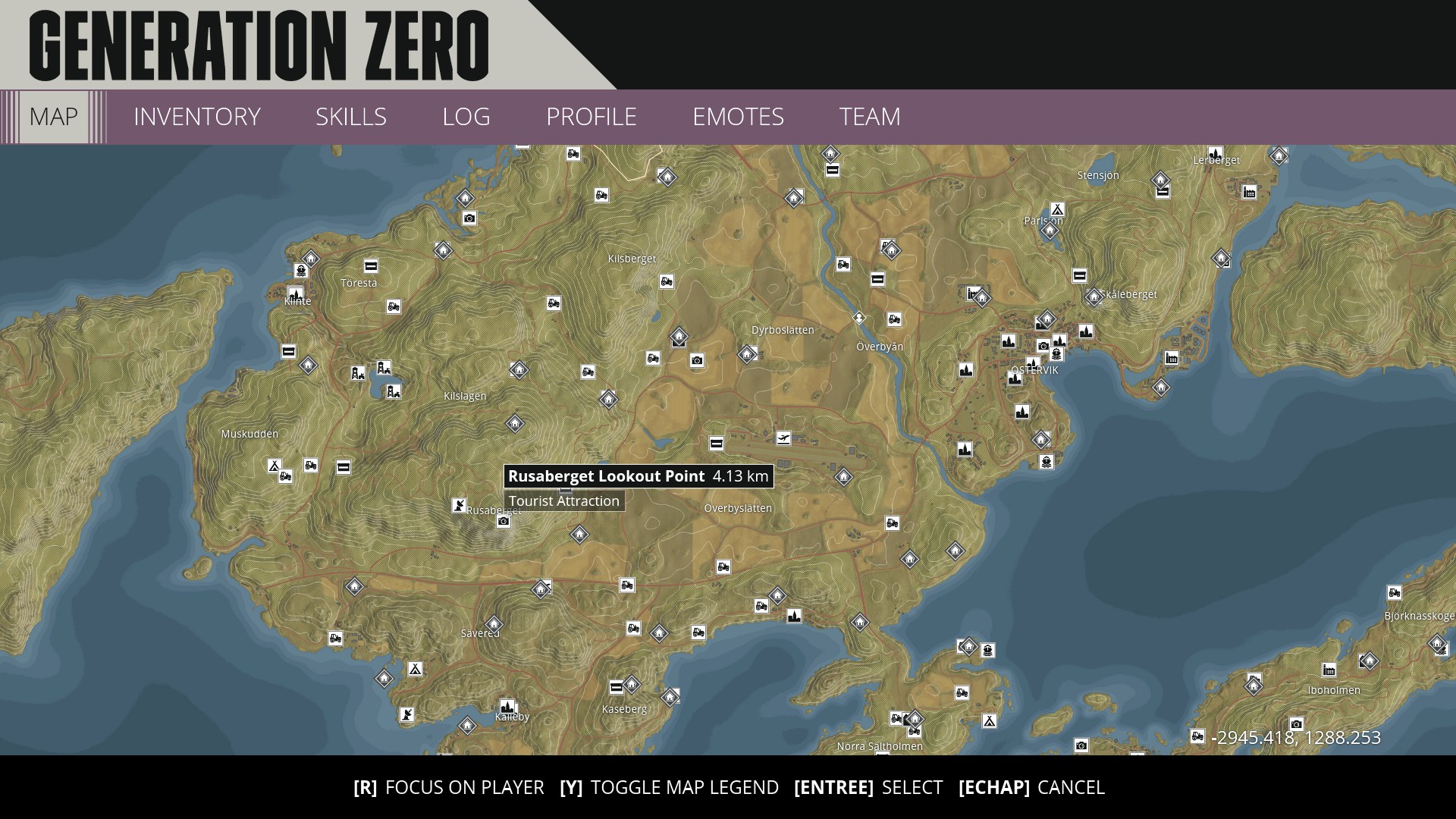This screenshot has width=1456, height=819.
Task: Select the radar dish icon at Rusaberget
Action: pos(460,505)
